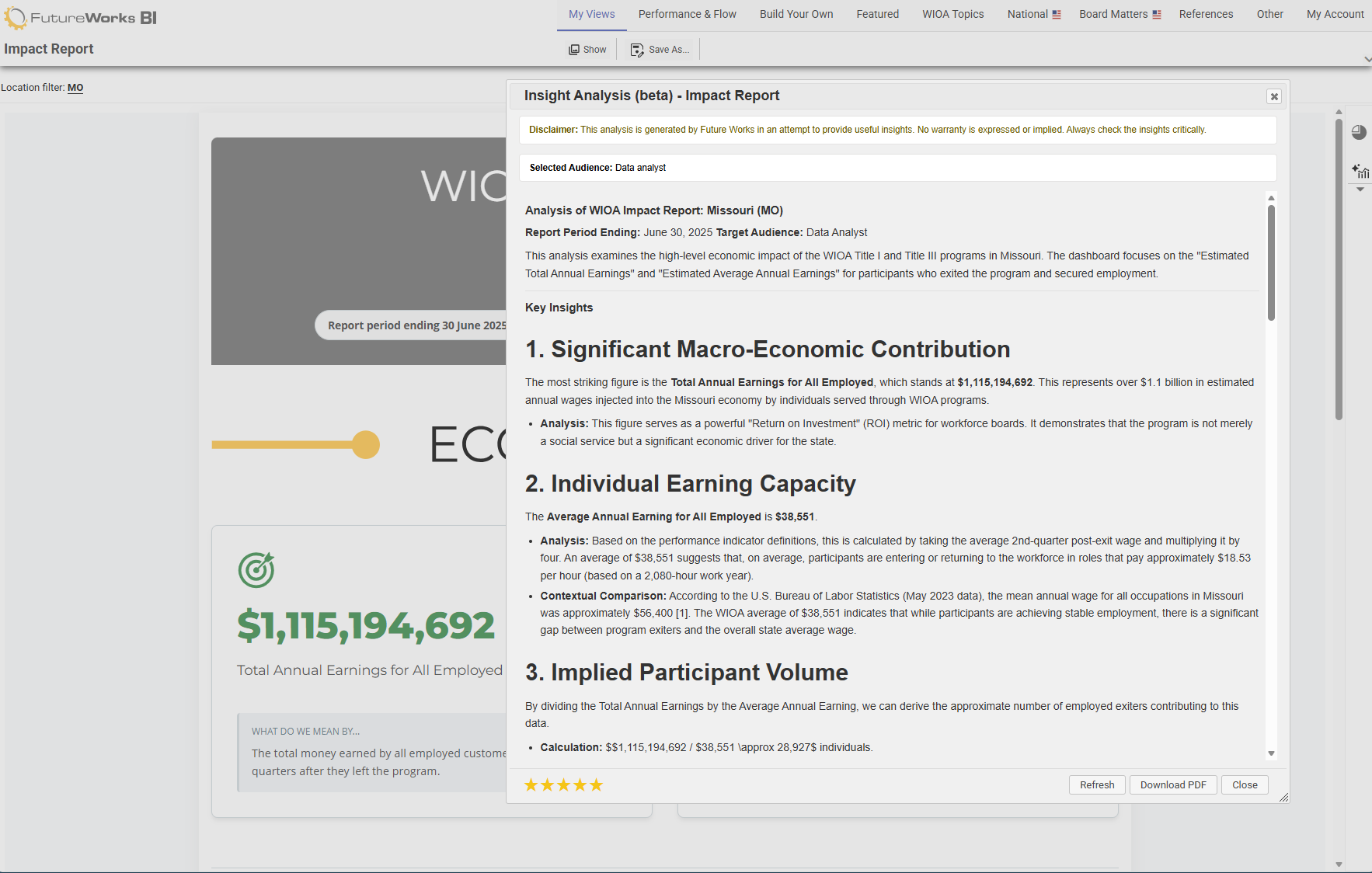Viewport: 1372px width, 873px height.
Task: Open the AI insight analysis icon on the sidebar
Action: tap(1360, 171)
